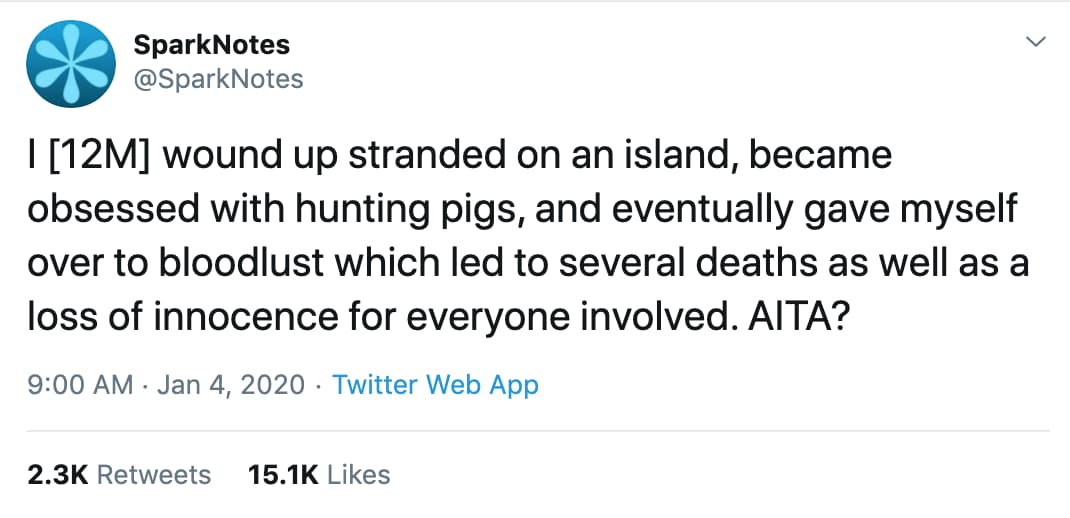This screenshot has width=1070, height=518.
Task: View the 2.3K Retweets list
Action: pyautogui.click(x=119, y=474)
